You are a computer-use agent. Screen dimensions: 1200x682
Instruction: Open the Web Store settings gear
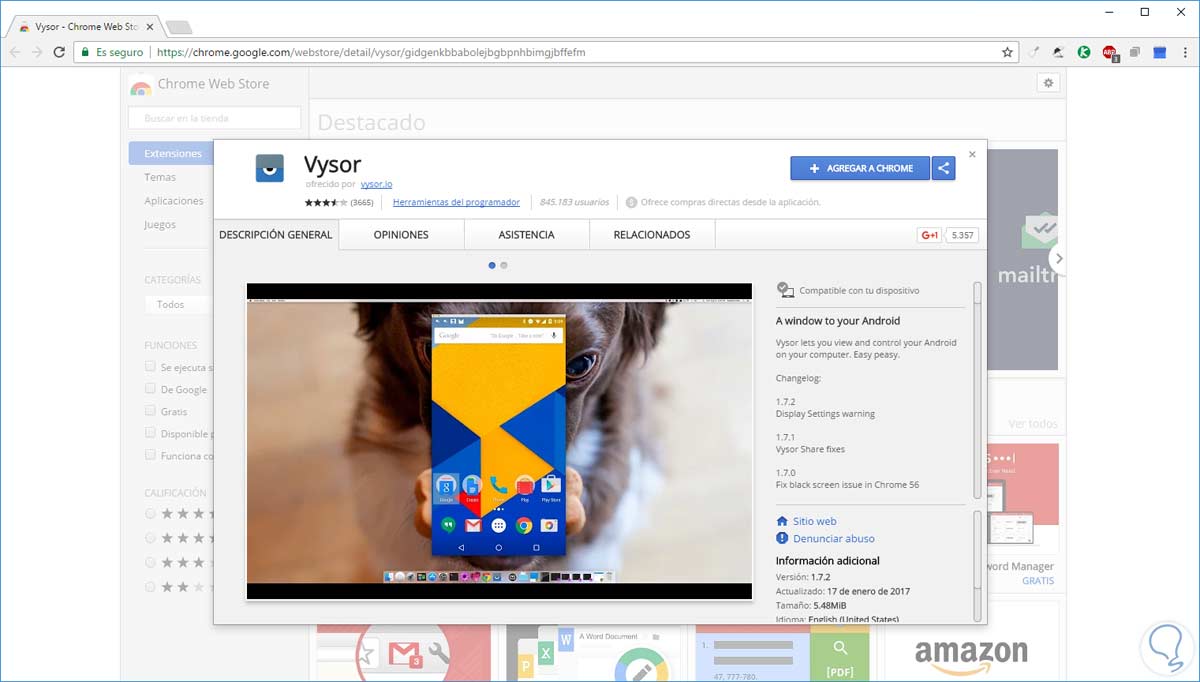1048,83
